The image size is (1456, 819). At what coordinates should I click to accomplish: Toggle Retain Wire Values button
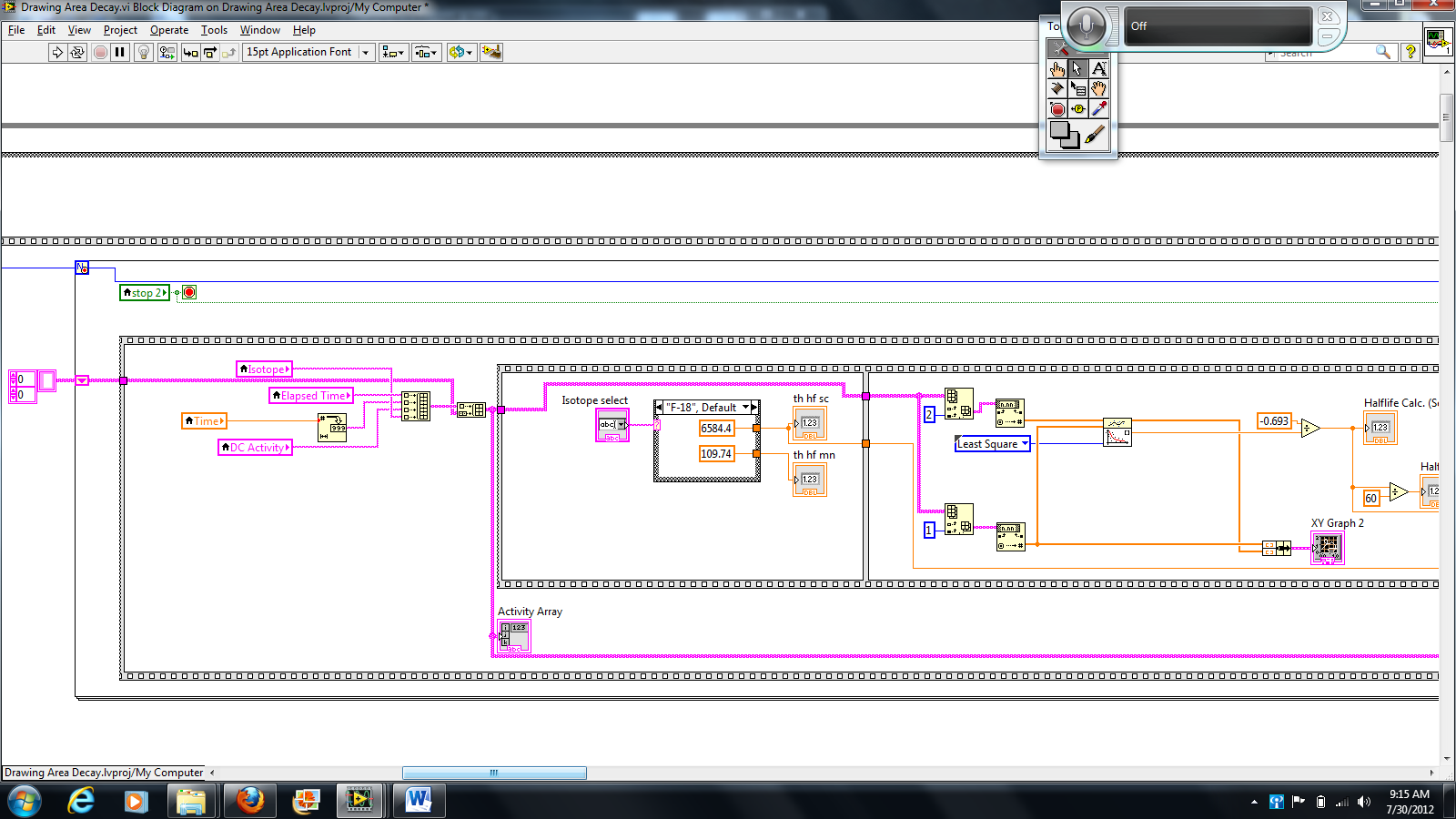167,52
